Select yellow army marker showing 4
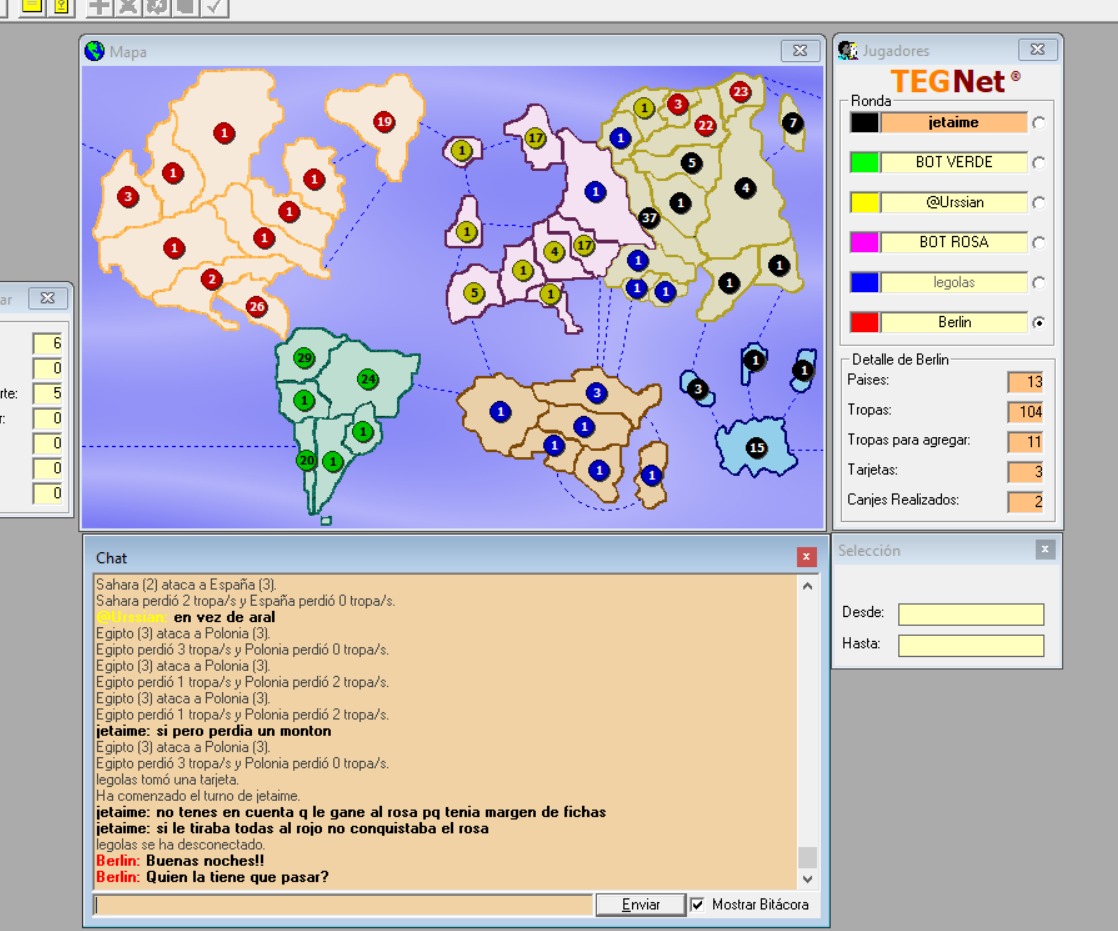Viewport: 1118px width, 931px height. coord(554,251)
